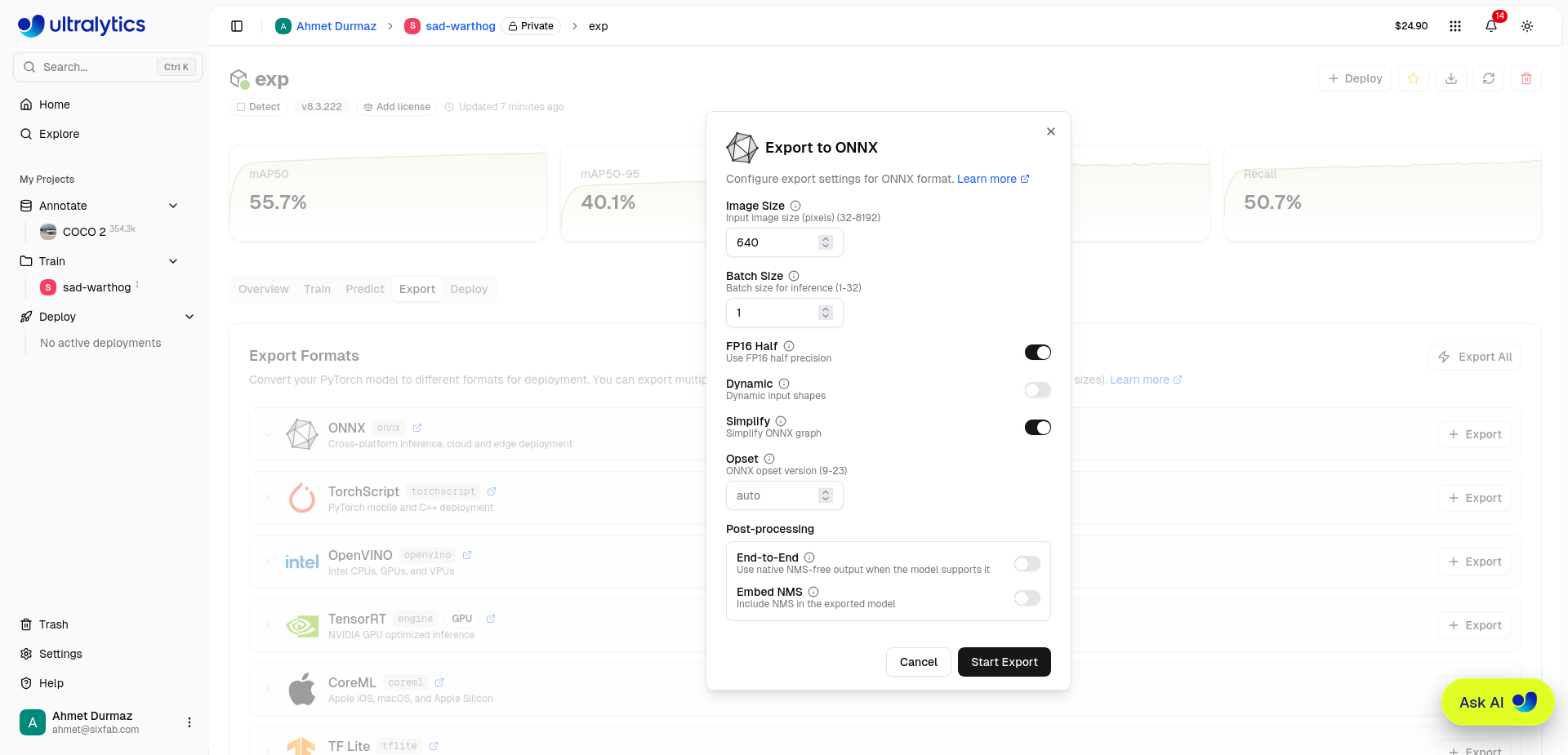The image size is (1568, 755).
Task: Open the ONNX external docs link icon
Action: [x=417, y=428]
